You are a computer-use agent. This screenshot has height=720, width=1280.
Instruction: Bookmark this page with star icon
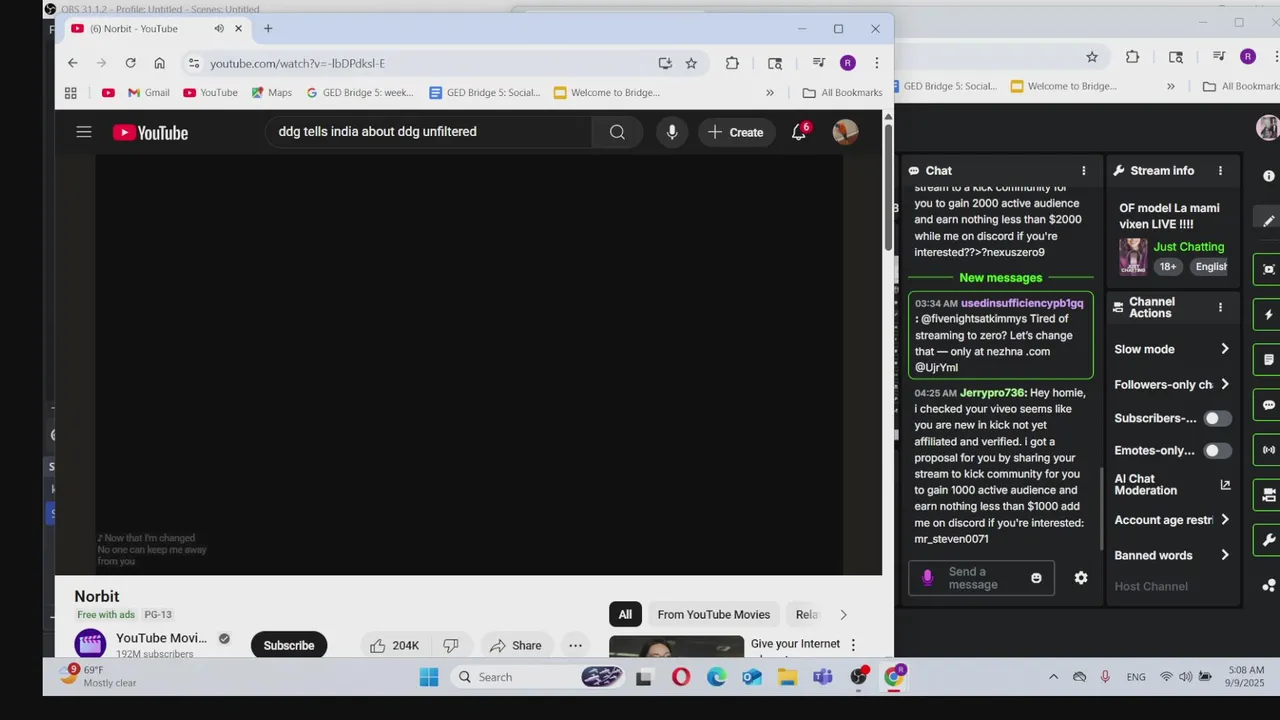(691, 63)
